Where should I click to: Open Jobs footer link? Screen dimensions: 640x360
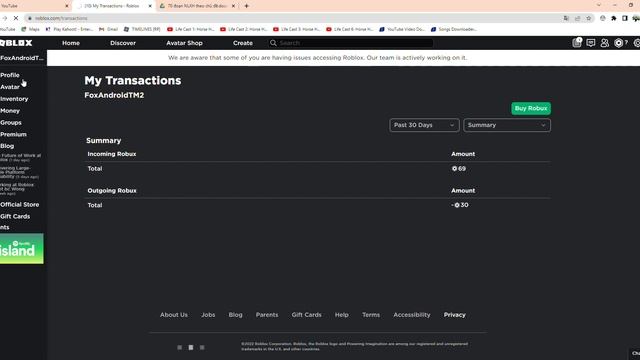(x=208, y=315)
